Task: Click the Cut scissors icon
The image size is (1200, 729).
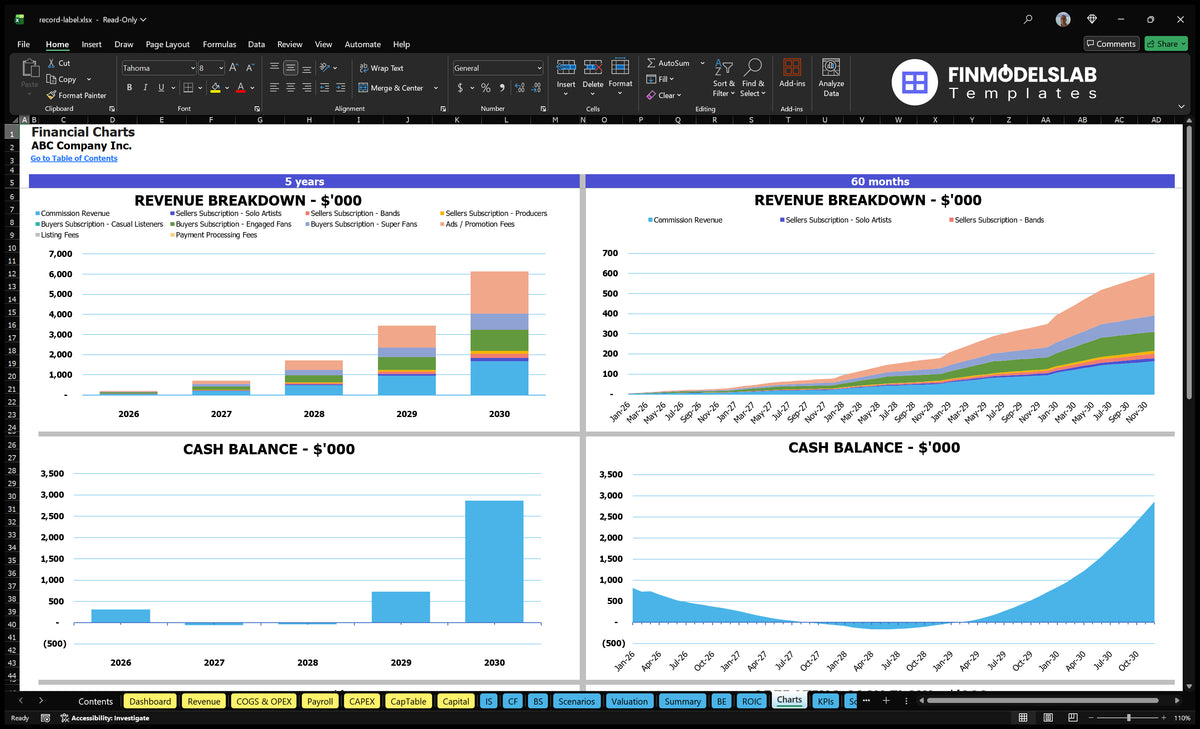Action: pos(51,63)
